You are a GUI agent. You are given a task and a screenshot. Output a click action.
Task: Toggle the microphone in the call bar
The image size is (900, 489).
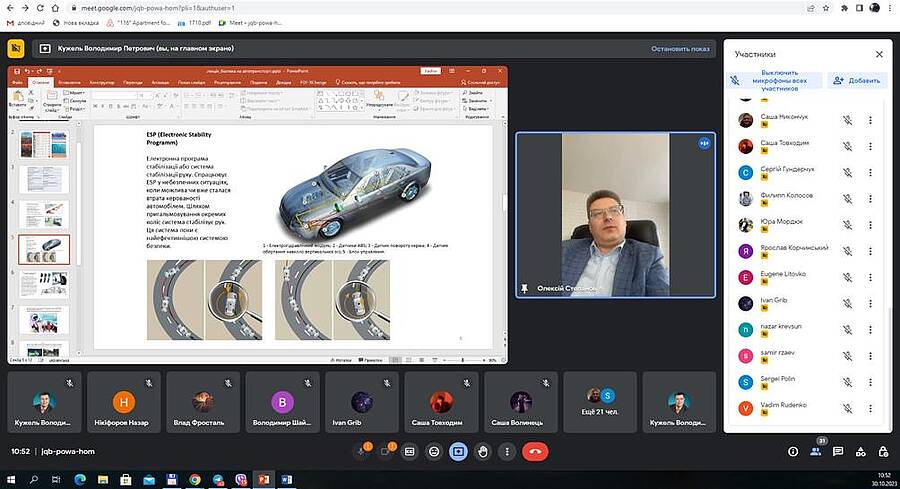[x=361, y=451]
